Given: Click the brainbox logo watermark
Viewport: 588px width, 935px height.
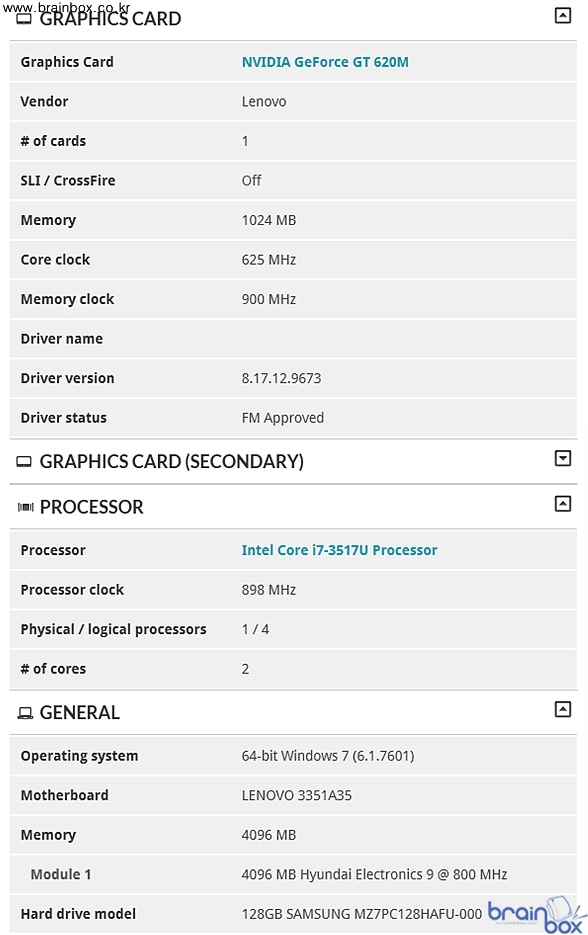Looking at the screenshot, I should 536,915.
